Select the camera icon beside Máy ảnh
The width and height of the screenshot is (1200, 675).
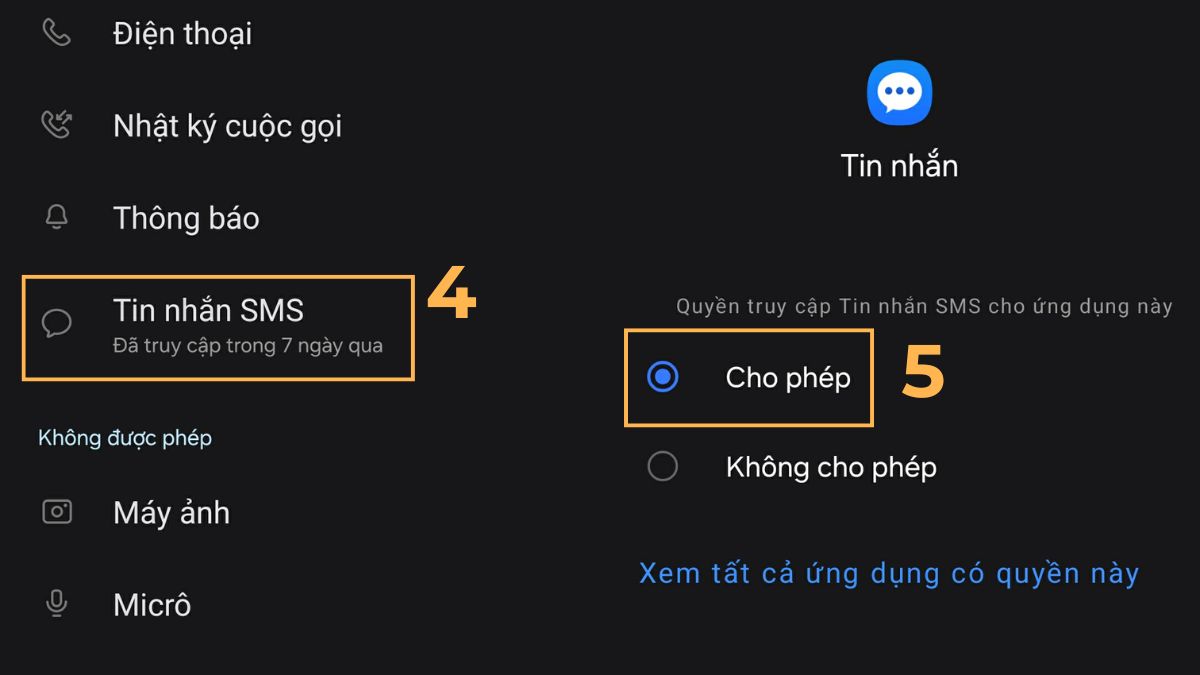pos(57,511)
